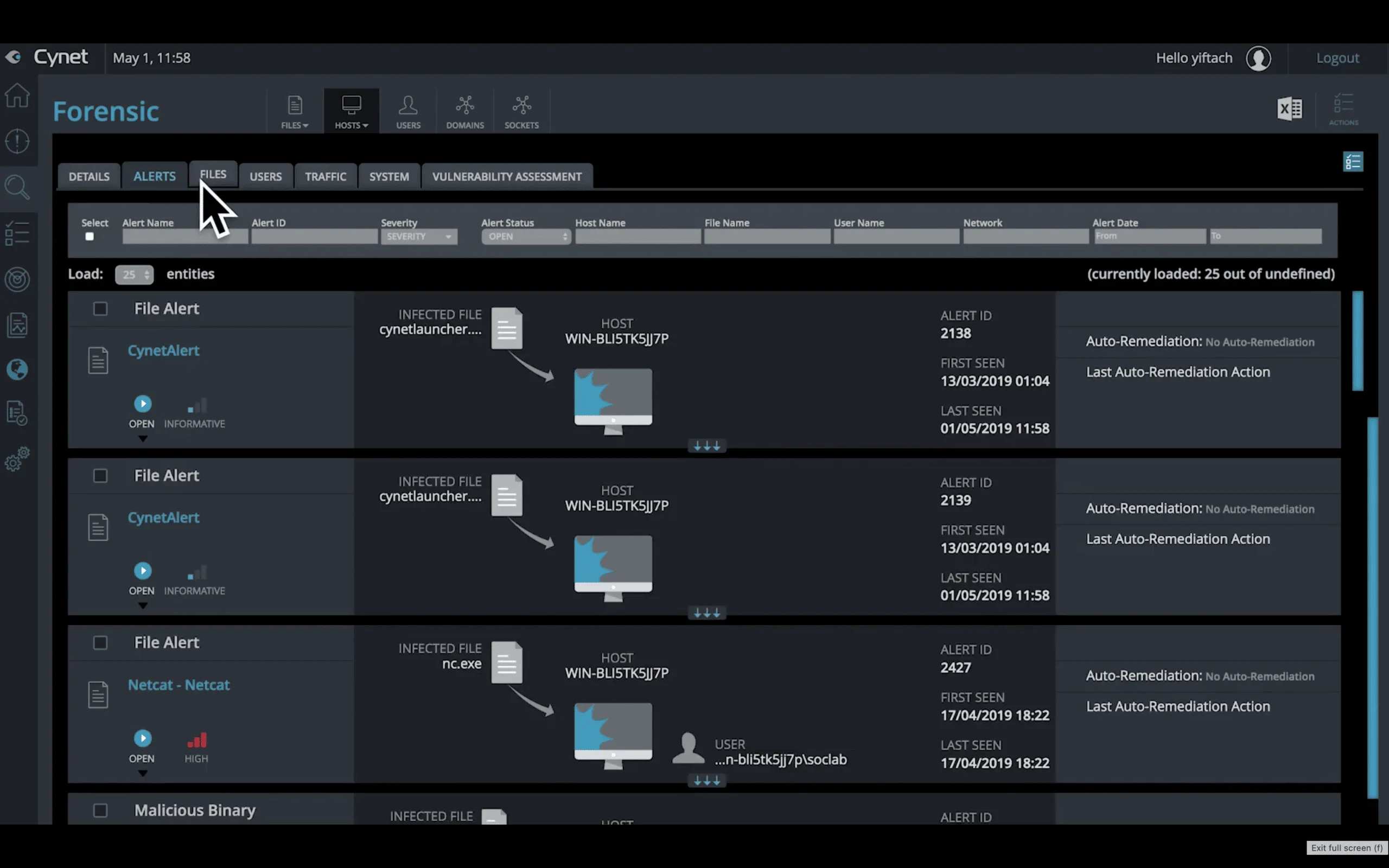Tick the Select all checkbox in filter bar
The image size is (1389, 868).
[x=90, y=237]
